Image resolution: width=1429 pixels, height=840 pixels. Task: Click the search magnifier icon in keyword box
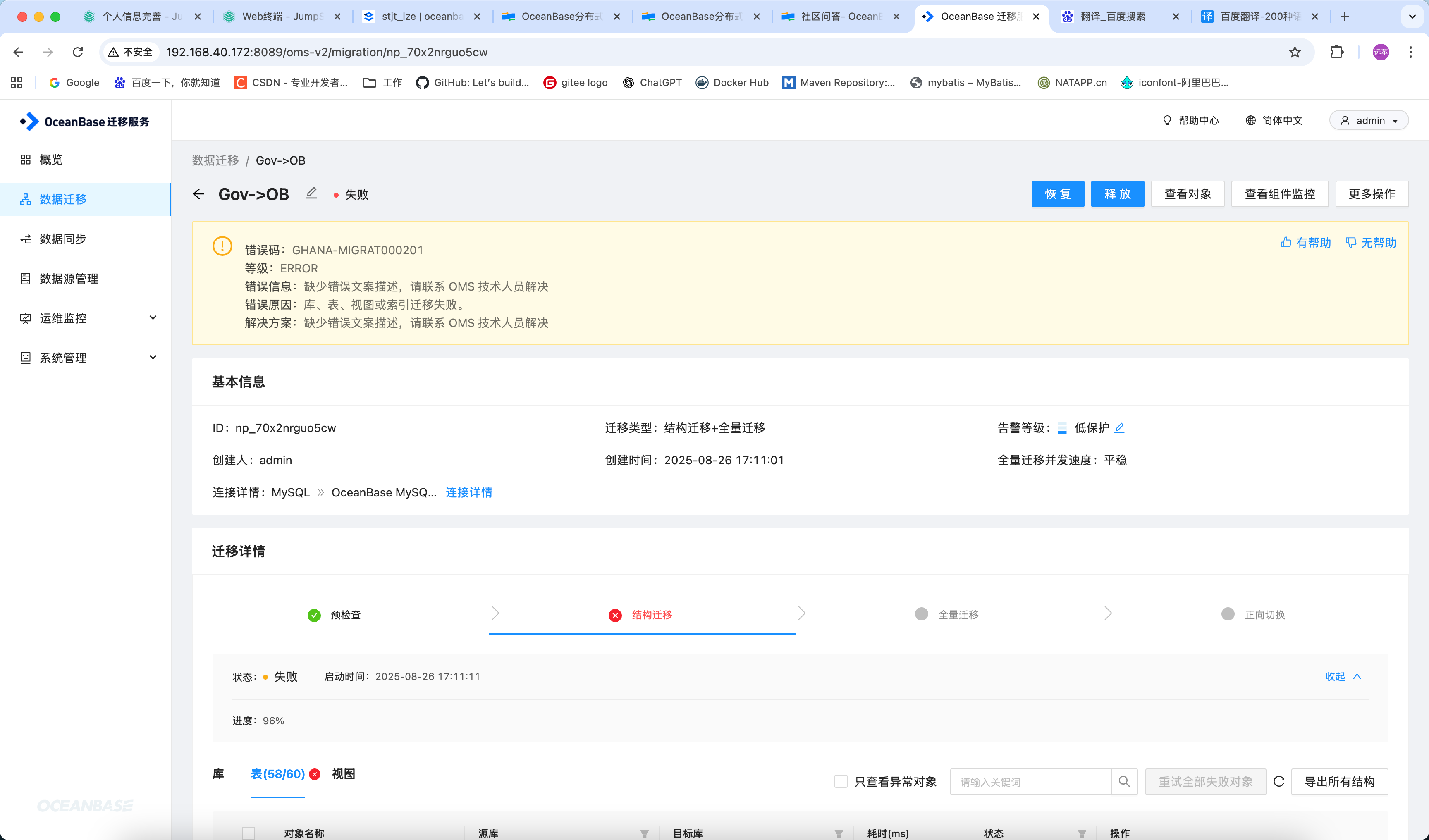coord(1125,782)
